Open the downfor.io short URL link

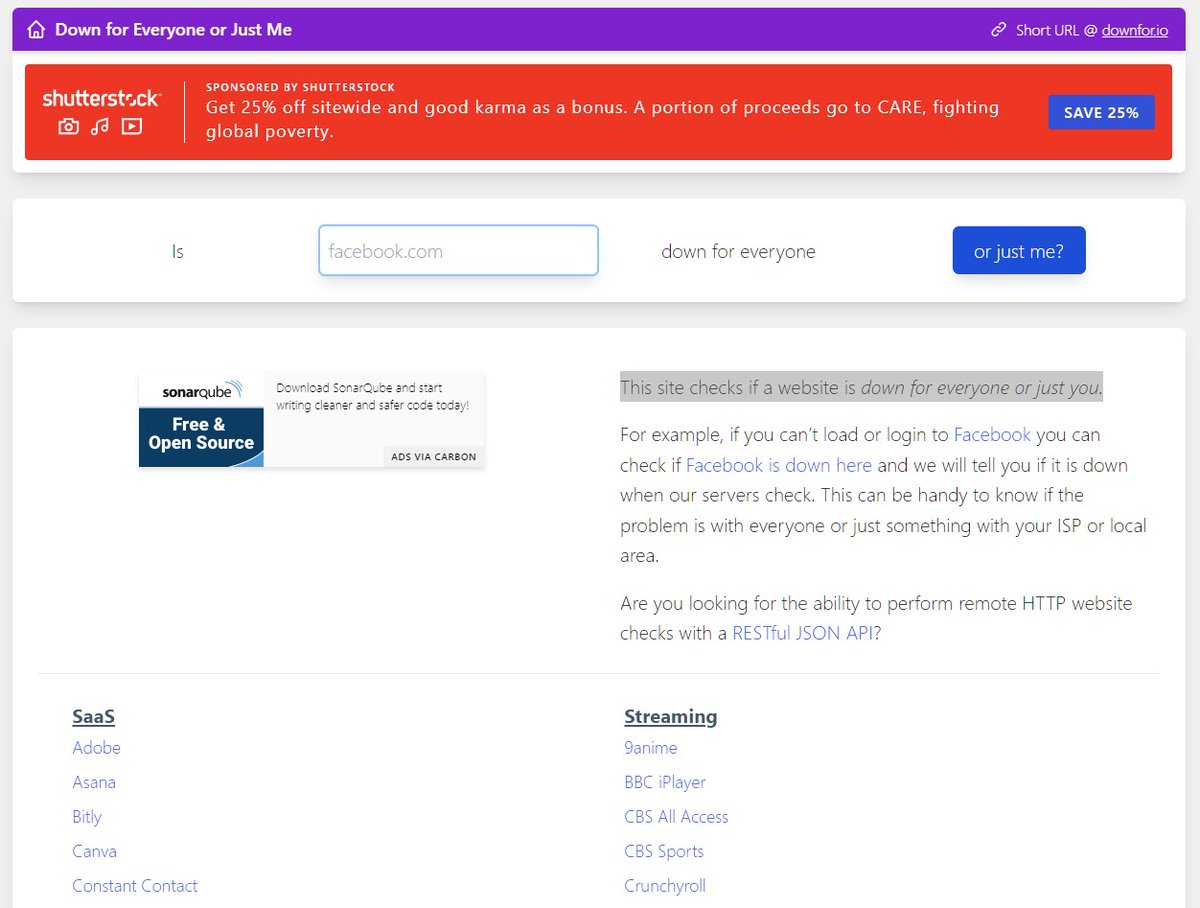[1135, 30]
